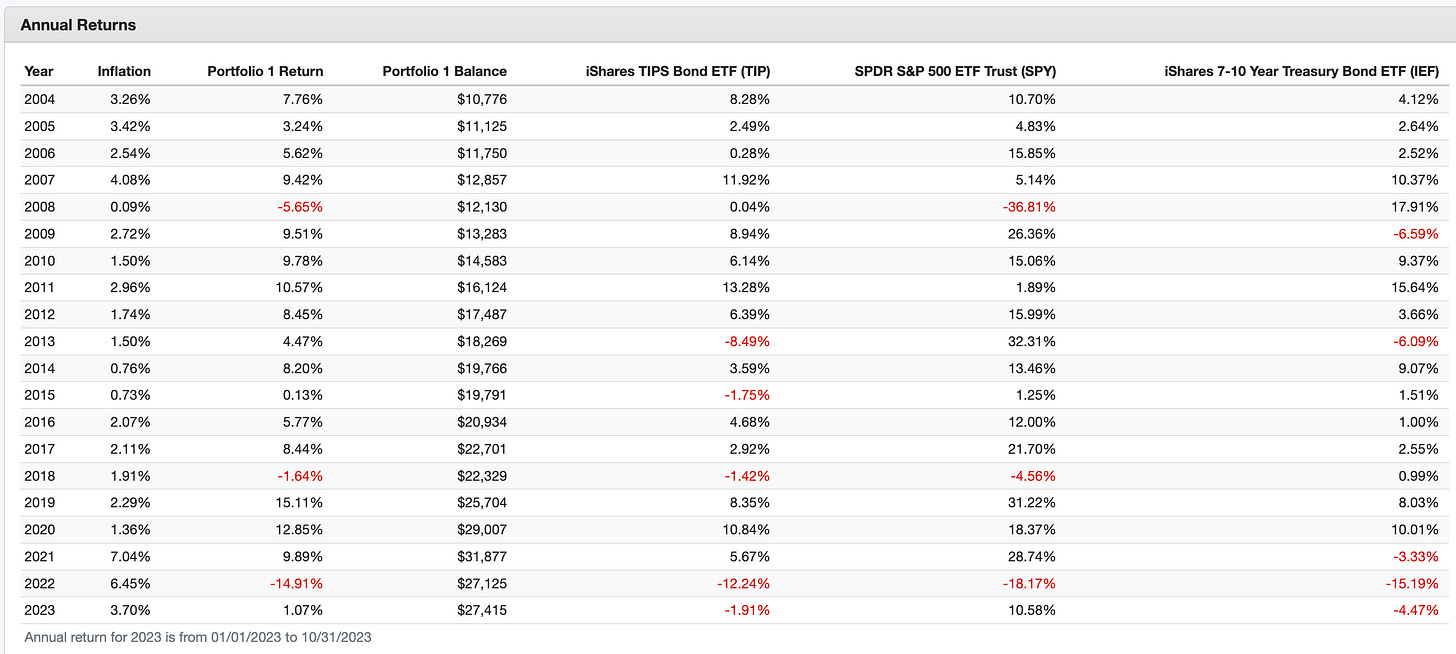Screen dimensions: 1456x654
Task: Click the 3.26% inflation value for 2004
Action: (x=132, y=99)
